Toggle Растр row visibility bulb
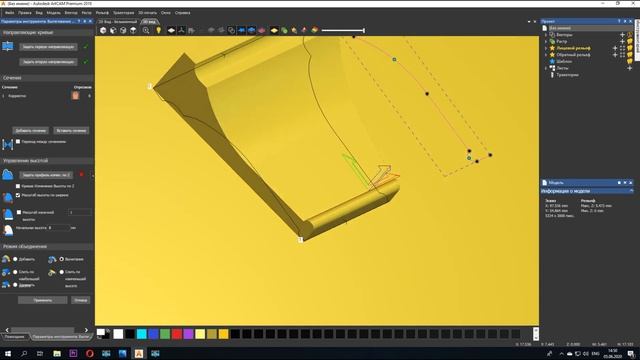 pos(630,41)
